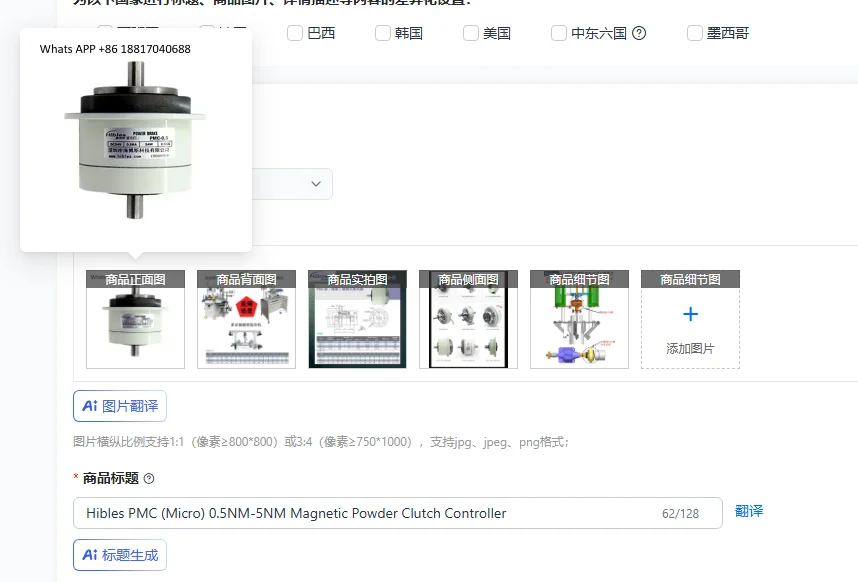The height and width of the screenshot is (582, 858).
Task: Select the 商品正面图 thumbnail
Action: click(135, 318)
